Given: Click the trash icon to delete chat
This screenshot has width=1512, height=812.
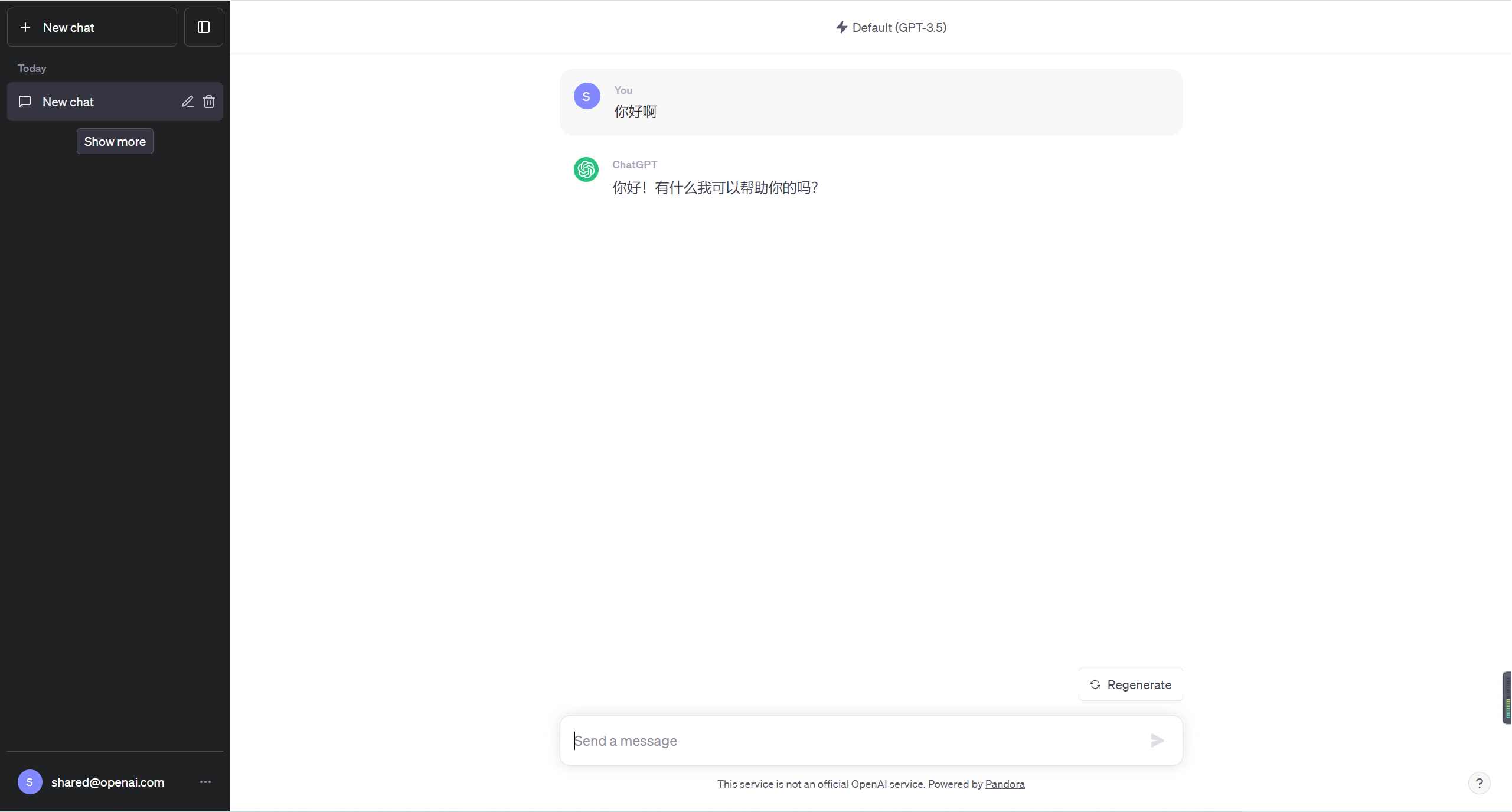Looking at the screenshot, I should [x=209, y=102].
